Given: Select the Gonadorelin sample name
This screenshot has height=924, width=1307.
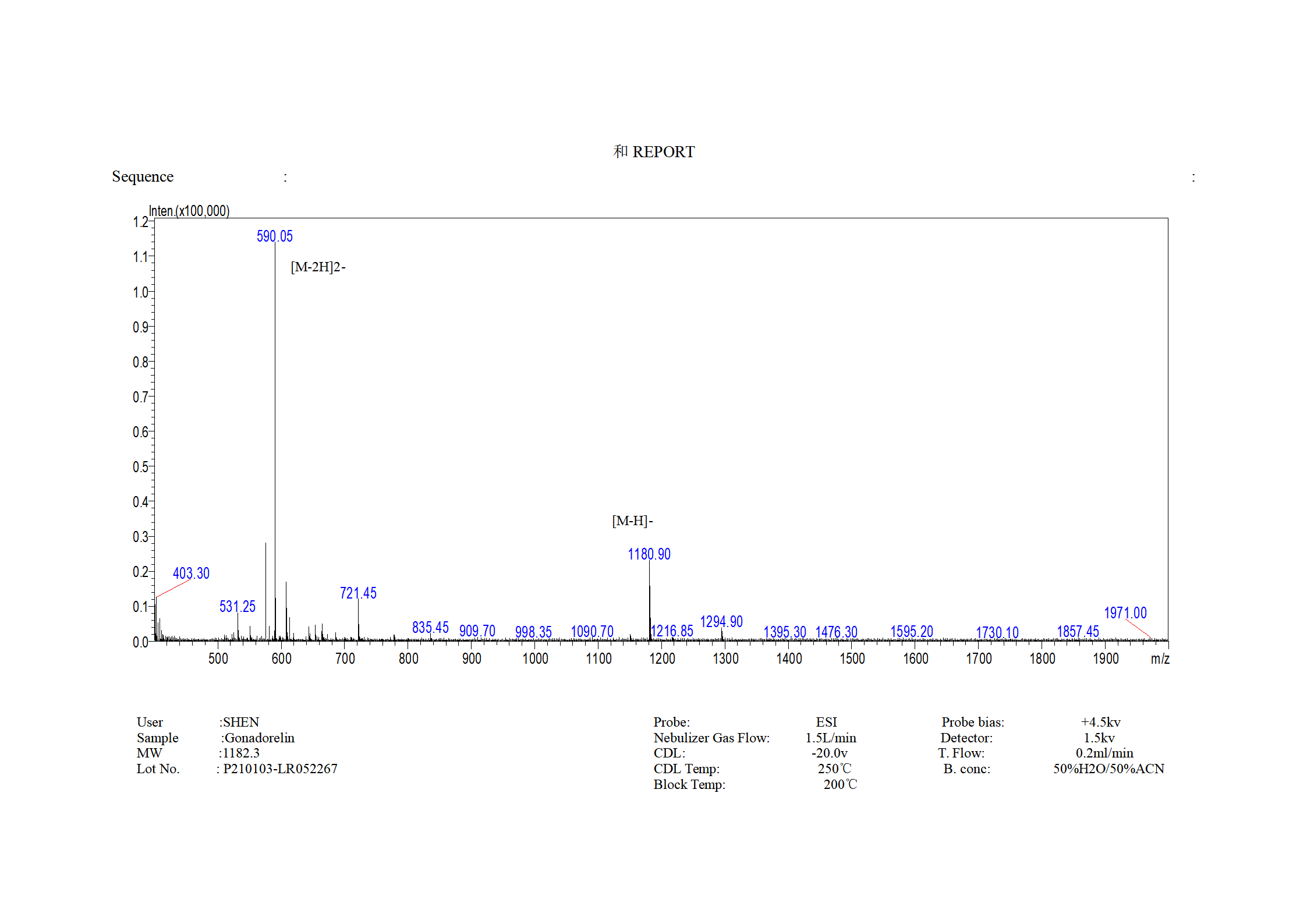Looking at the screenshot, I should point(260,738).
